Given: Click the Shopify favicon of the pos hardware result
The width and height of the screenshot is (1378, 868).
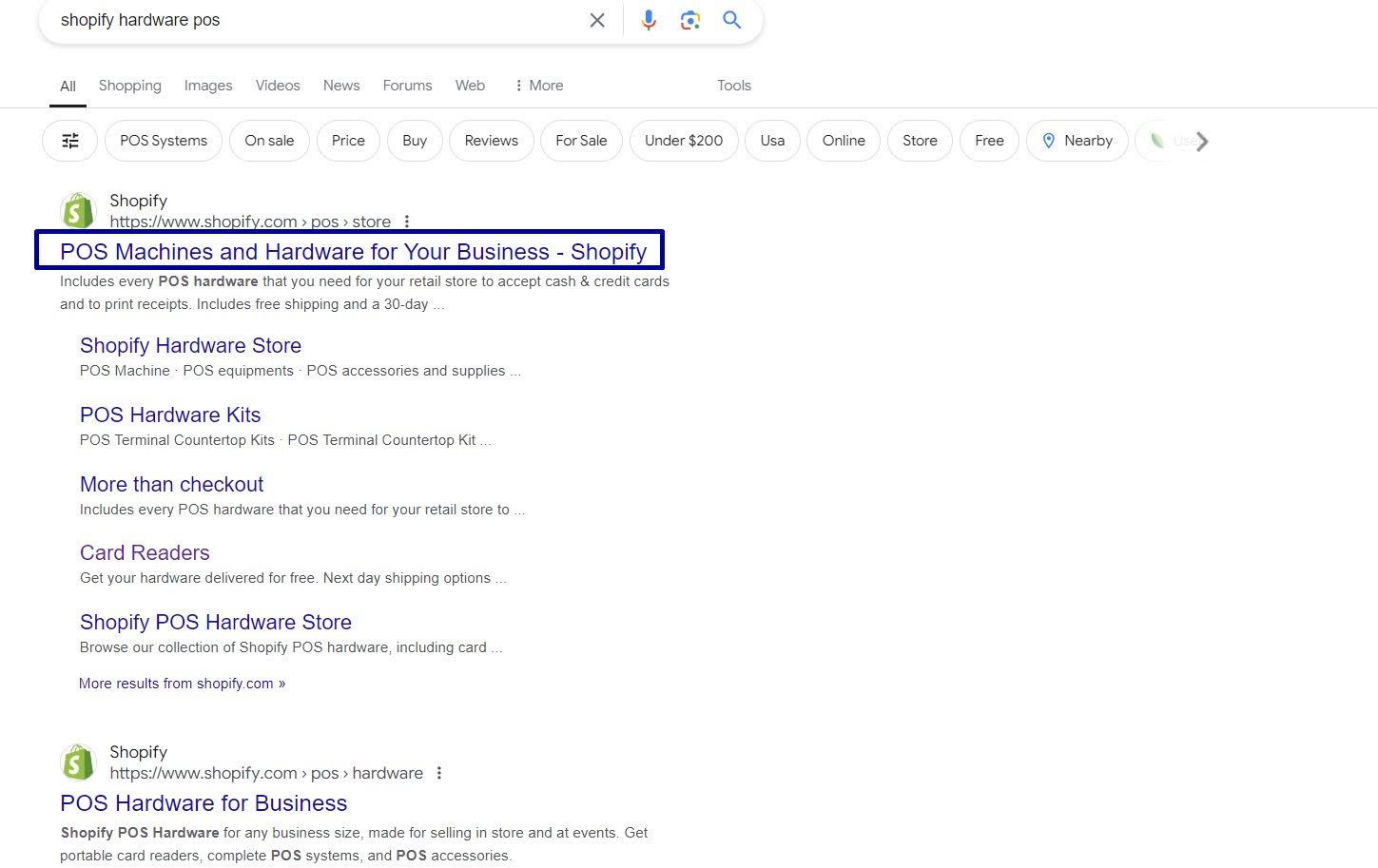Looking at the screenshot, I should 78,762.
